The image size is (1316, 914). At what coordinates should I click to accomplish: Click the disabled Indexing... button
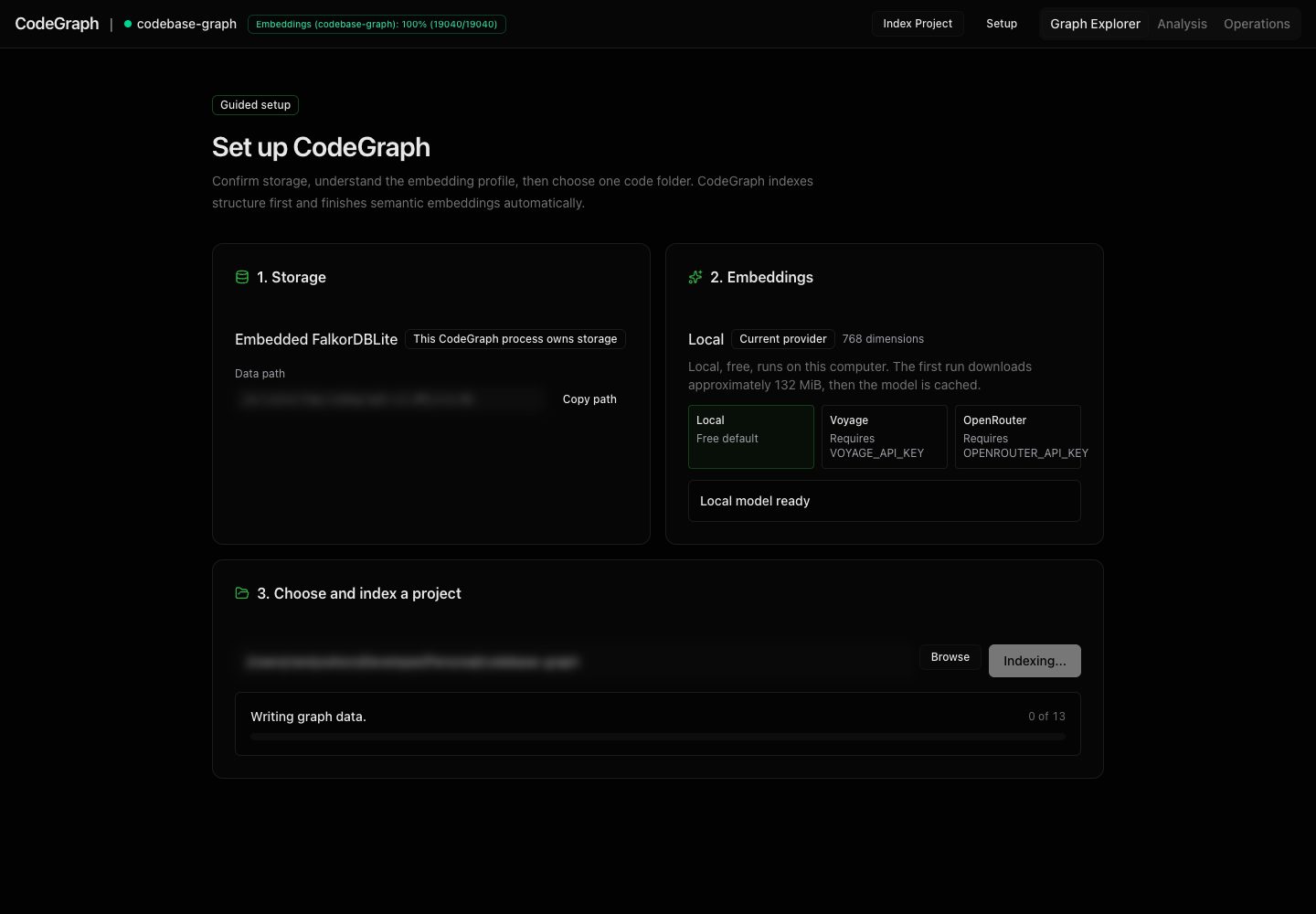(x=1035, y=661)
